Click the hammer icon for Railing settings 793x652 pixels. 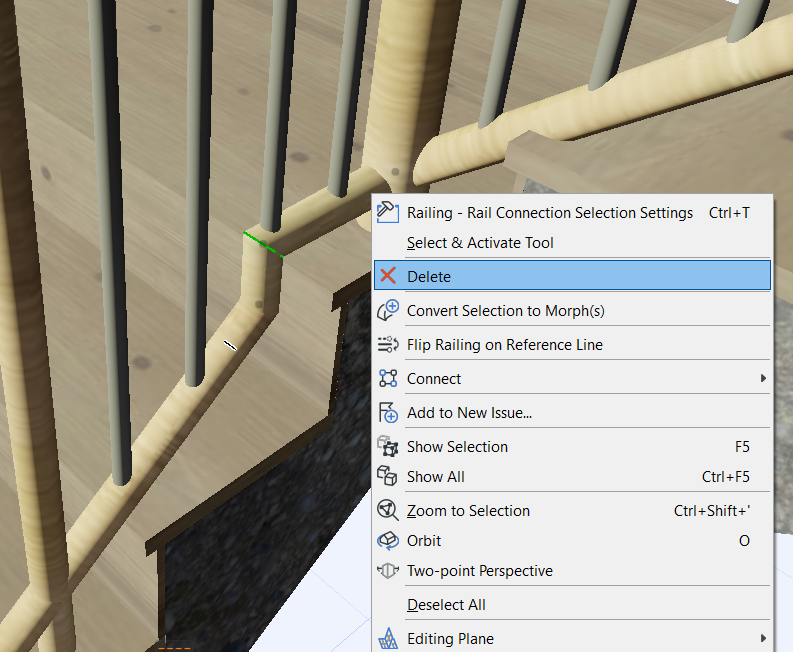click(x=388, y=212)
